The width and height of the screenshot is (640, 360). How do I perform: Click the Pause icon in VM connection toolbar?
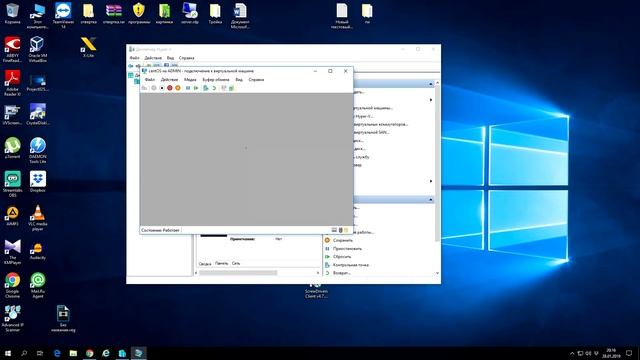[188, 88]
